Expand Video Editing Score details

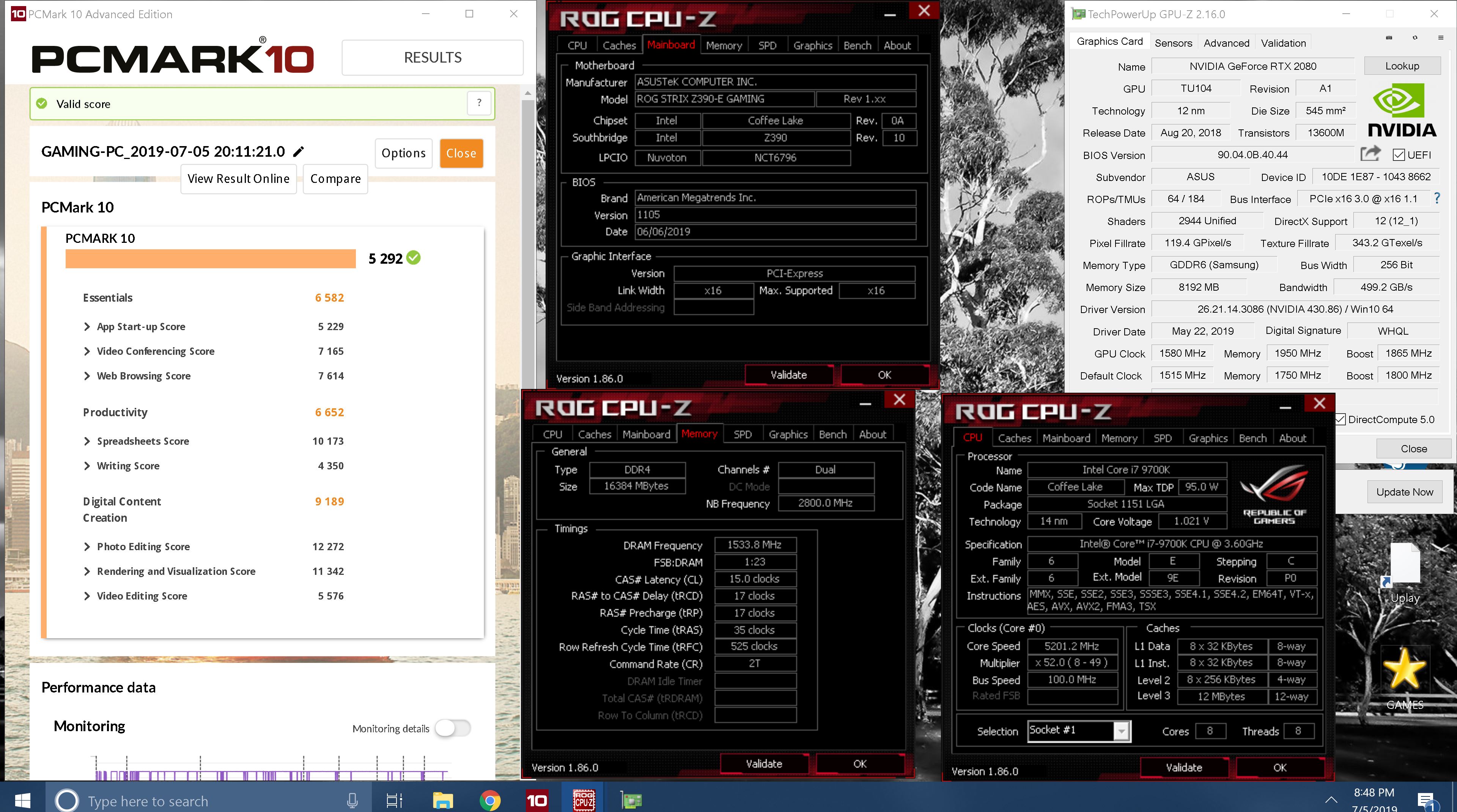tap(87, 596)
